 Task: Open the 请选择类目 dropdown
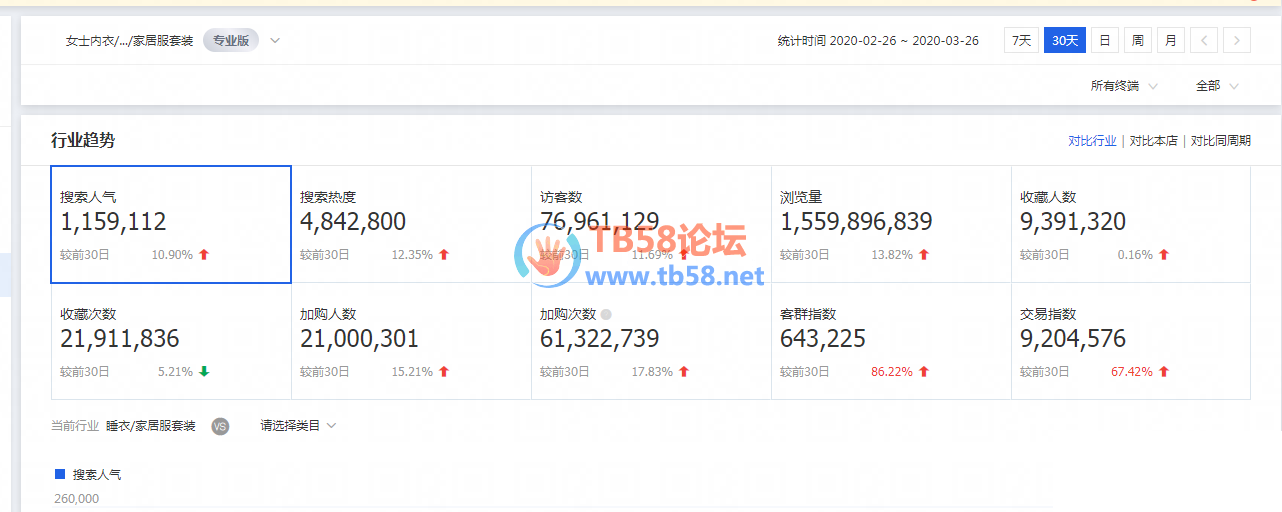coord(298,426)
